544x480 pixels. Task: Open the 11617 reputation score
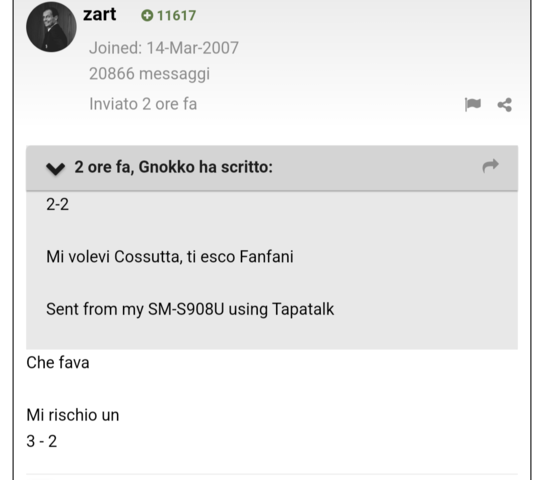tap(176, 16)
